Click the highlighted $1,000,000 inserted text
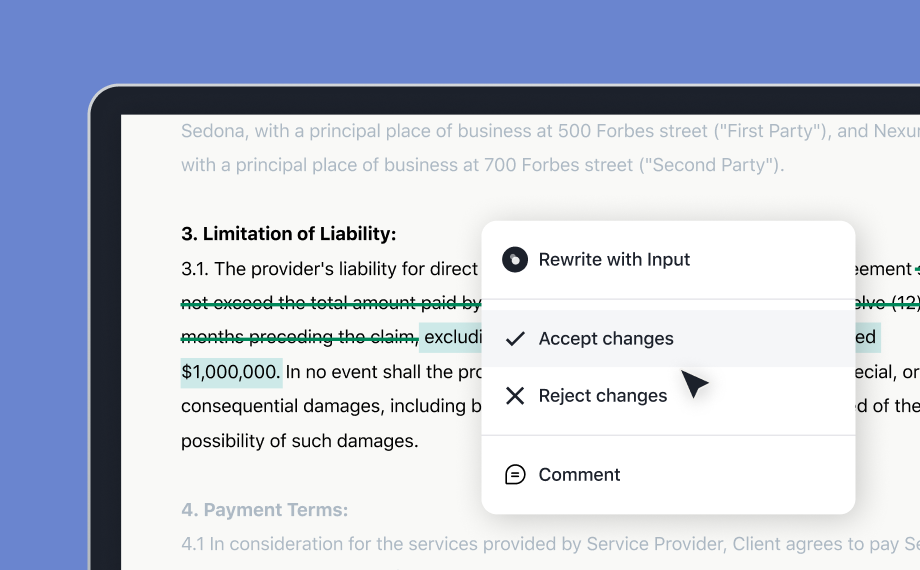This screenshot has width=920, height=570. [x=230, y=373]
